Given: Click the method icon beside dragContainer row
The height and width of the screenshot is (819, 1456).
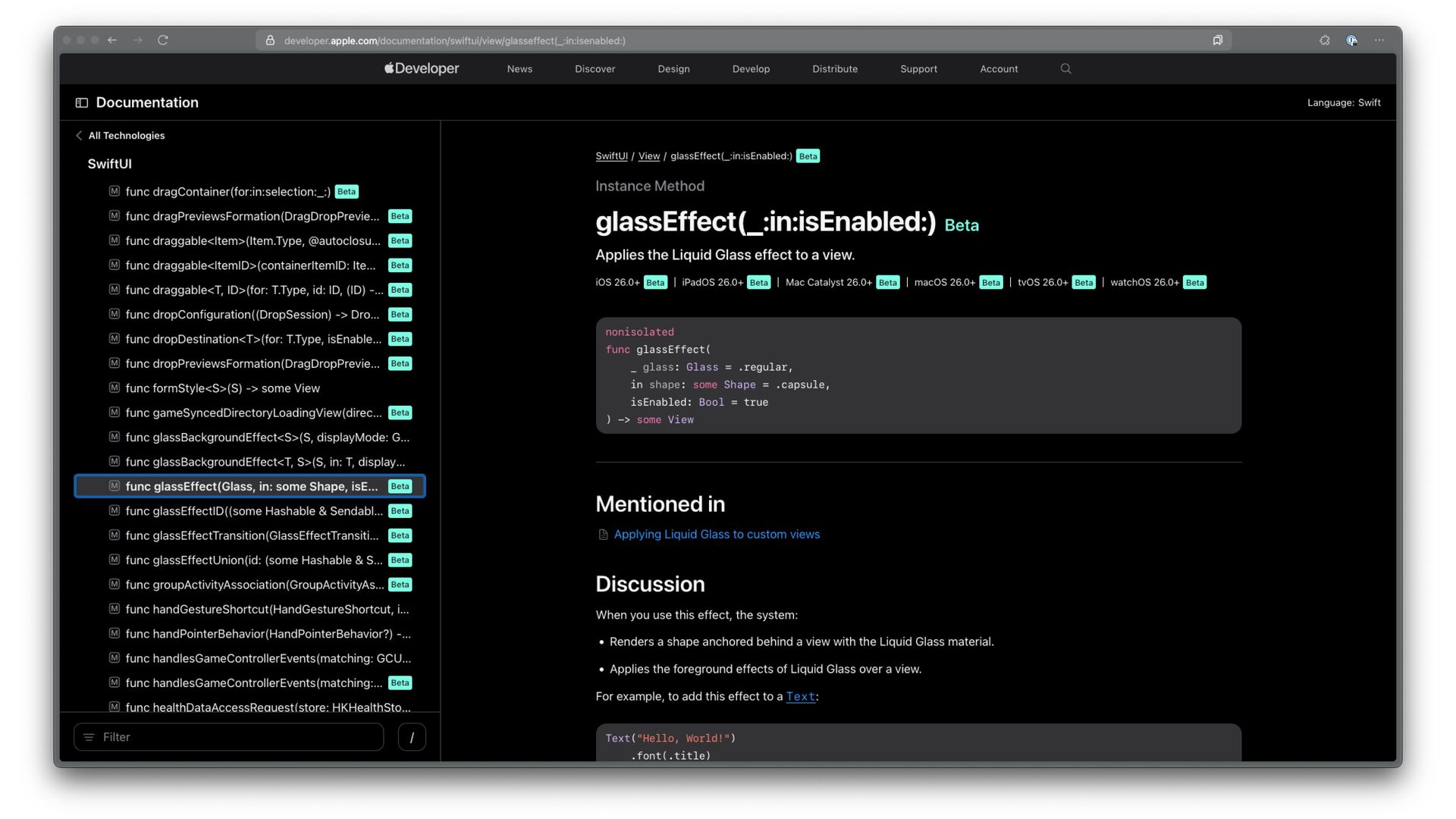Looking at the screenshot, I should pyautogui.click(x=115, y=191).
